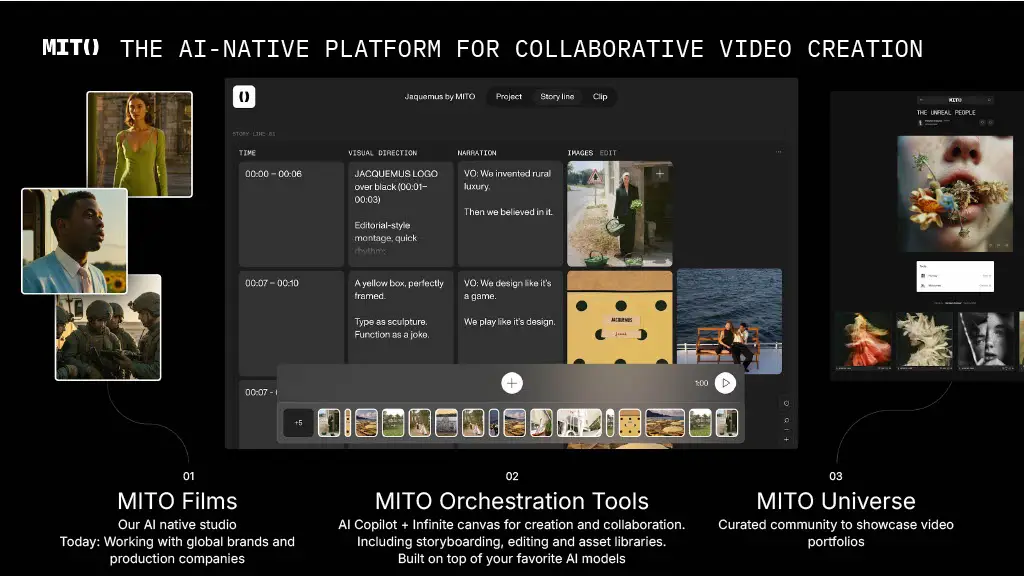
Task: Open the red dancer thumbnail in Universe
Action: click(x=862, y=340)
